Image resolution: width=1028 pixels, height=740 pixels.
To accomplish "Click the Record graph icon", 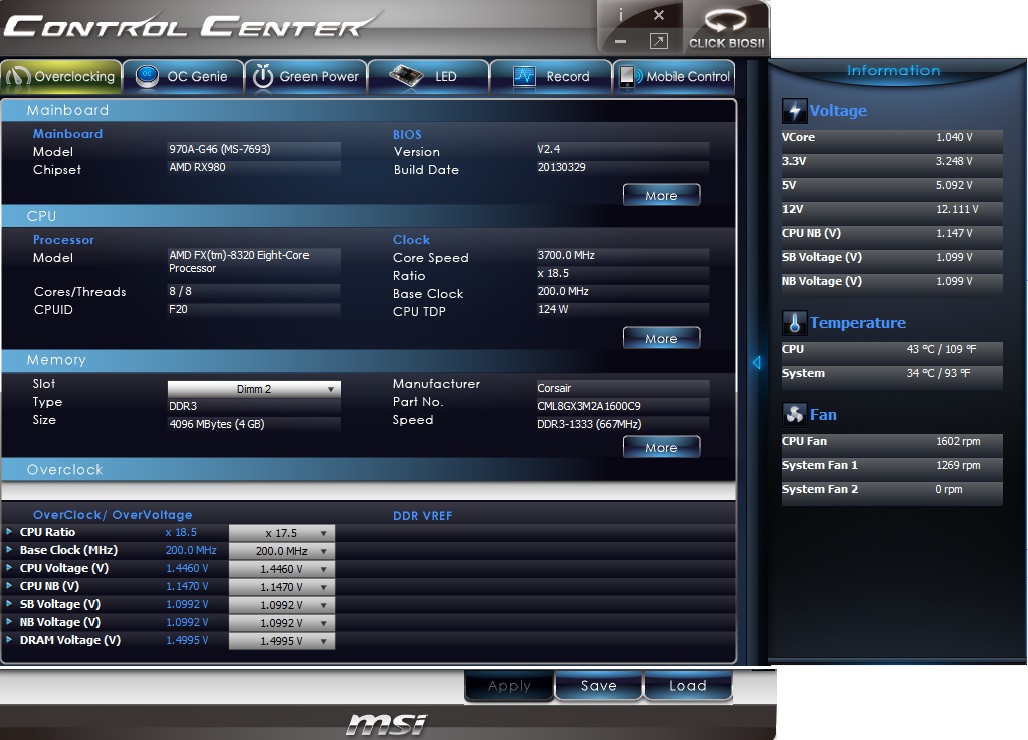I will pos(524,76).
